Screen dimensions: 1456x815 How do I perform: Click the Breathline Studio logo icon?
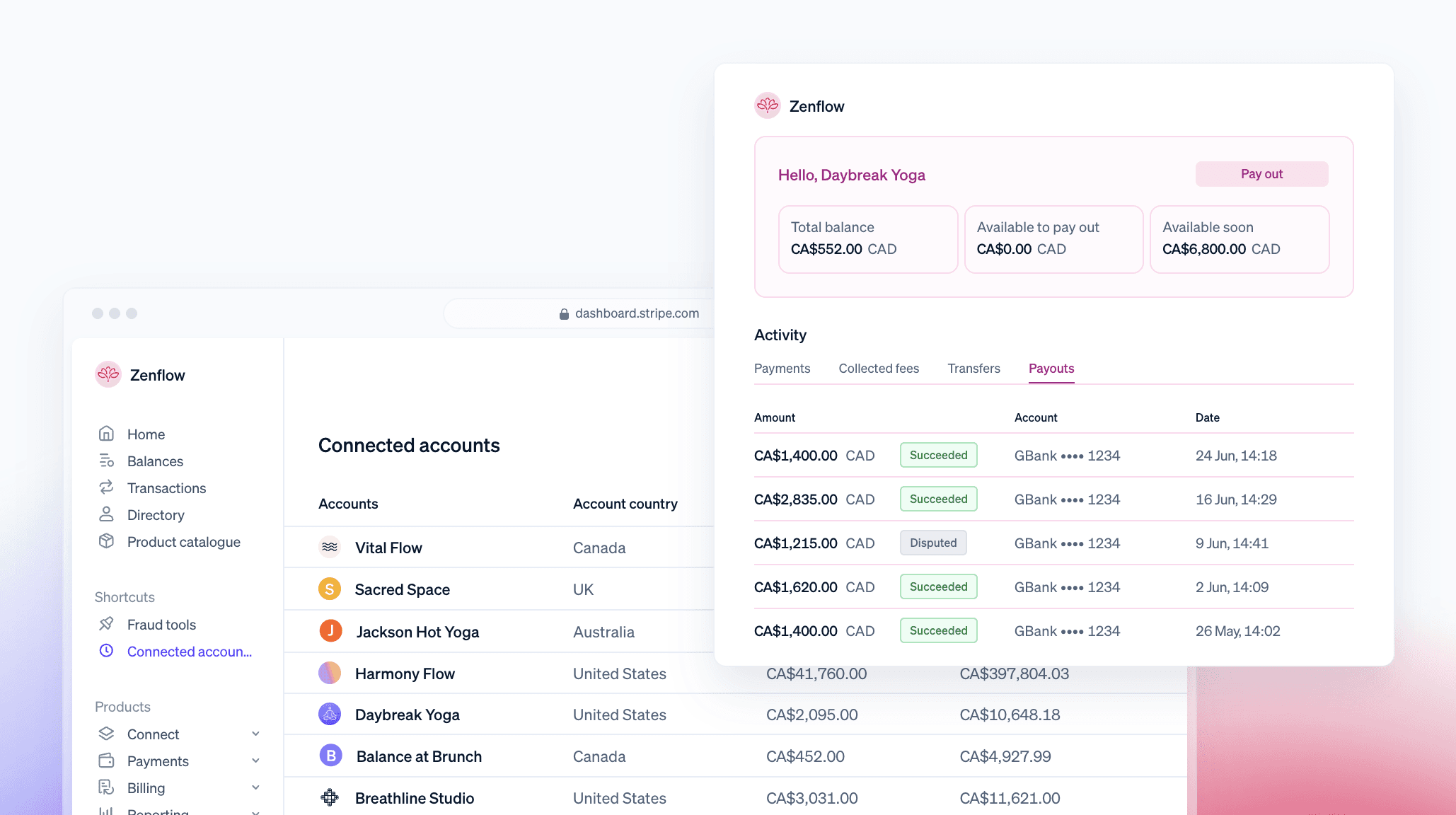(330, 798)
